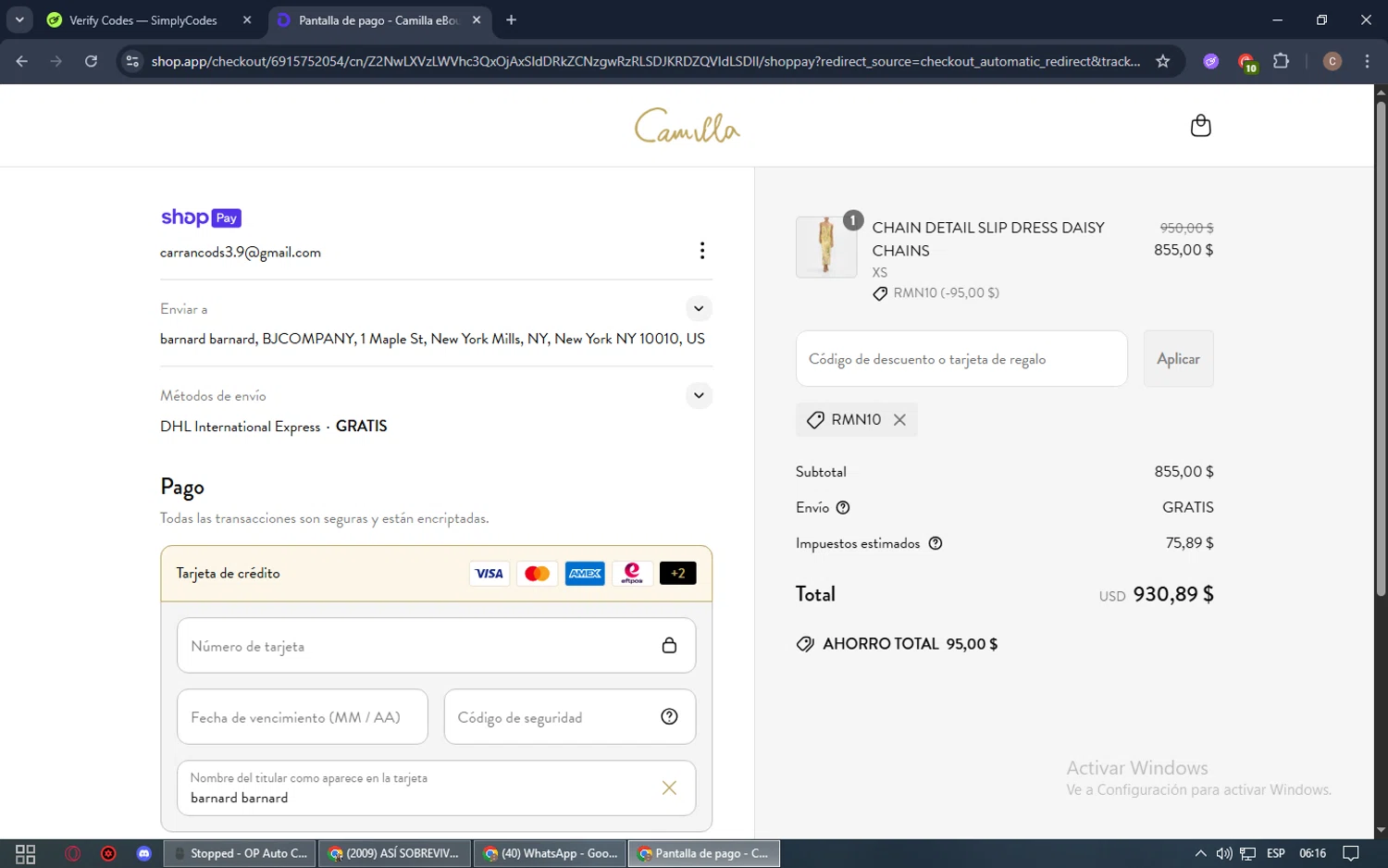Screen dimensions: 1388x868
Task: Click the ESP language indicator
Action: tap(1276, 853)
